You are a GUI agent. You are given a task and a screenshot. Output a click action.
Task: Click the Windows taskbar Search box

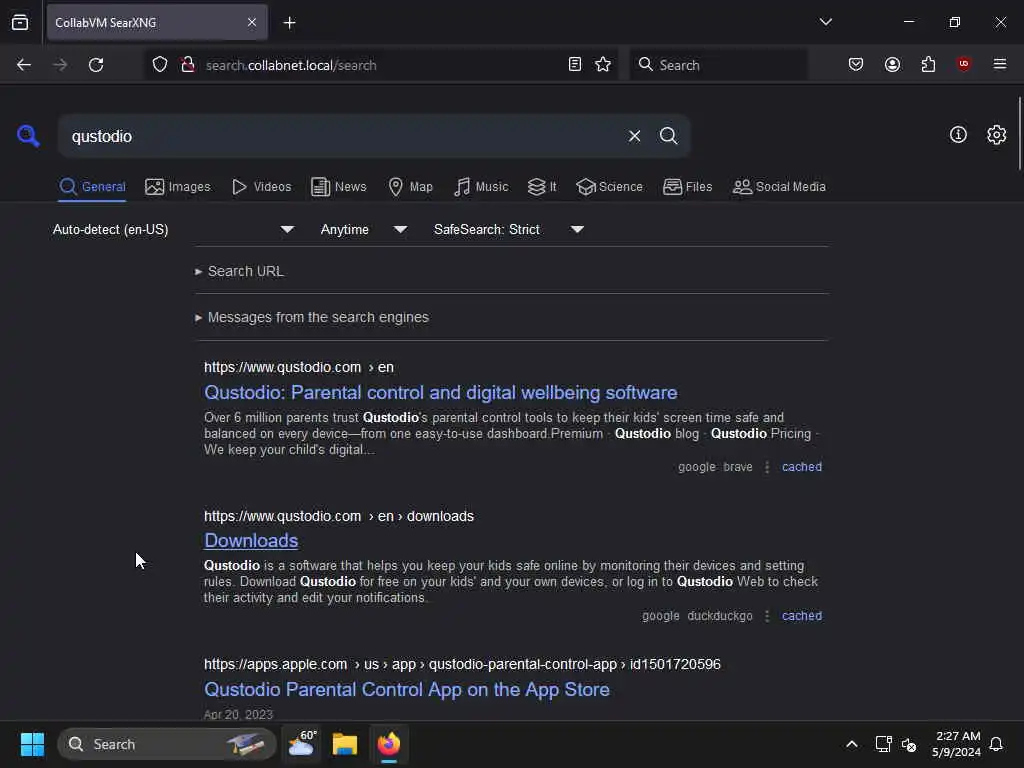pos(167,744)
